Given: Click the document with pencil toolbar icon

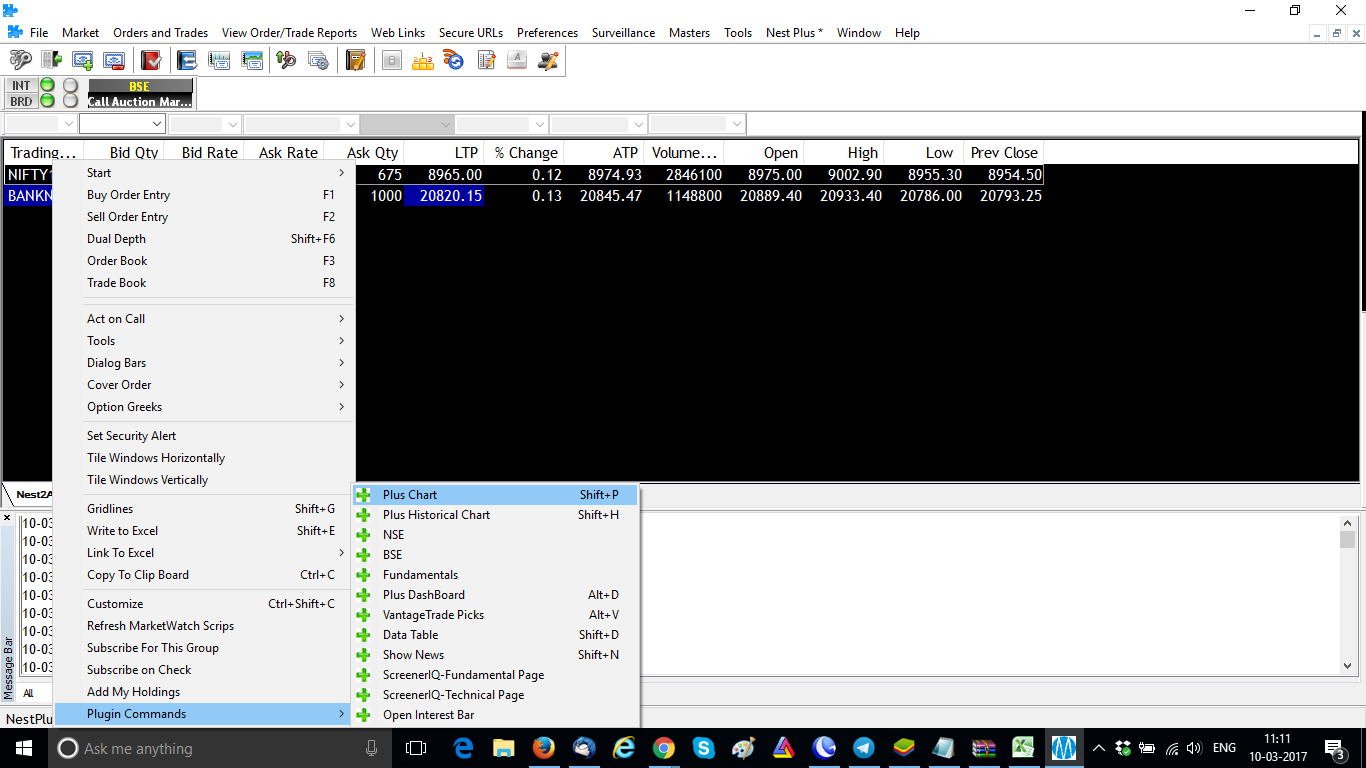Looking at the screenshot, I should pyautogui.click(x=486, y=60).
